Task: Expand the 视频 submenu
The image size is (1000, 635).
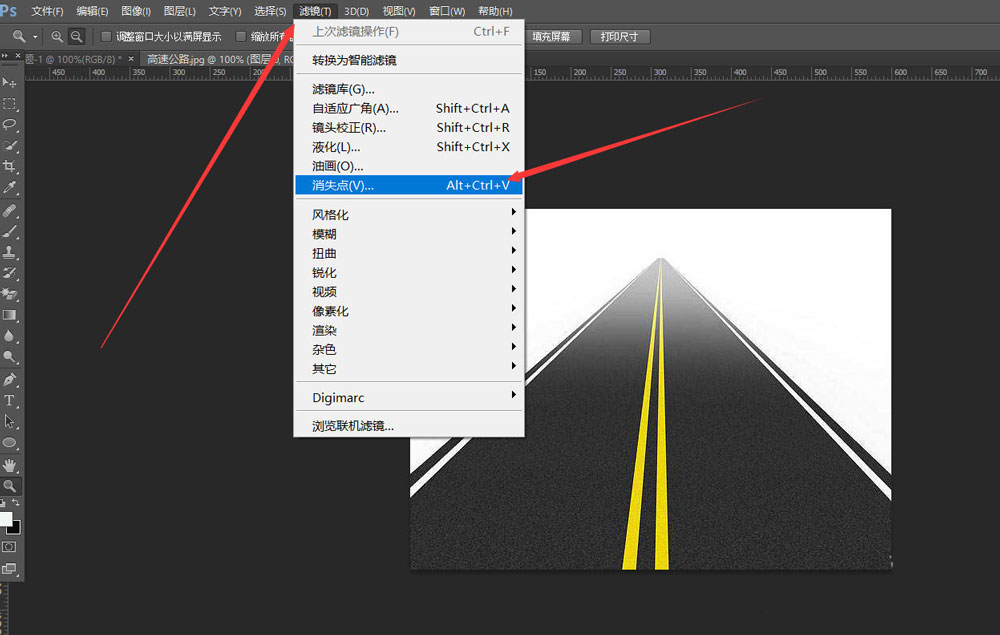Action: pyautogui.click(x=409, y=291)
